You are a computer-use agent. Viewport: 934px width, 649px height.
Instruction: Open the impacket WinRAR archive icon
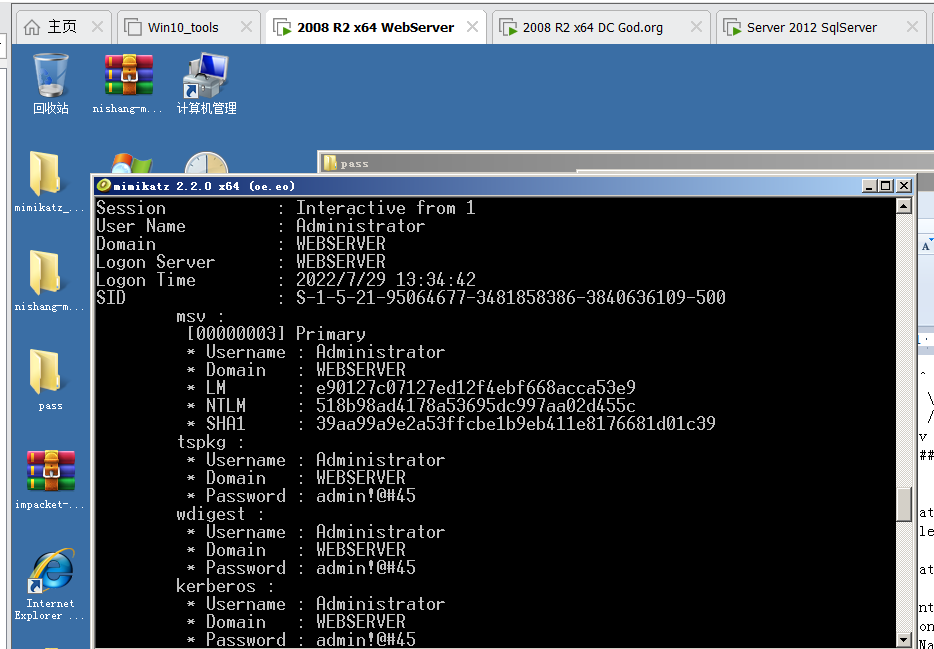tap(50, 472)
